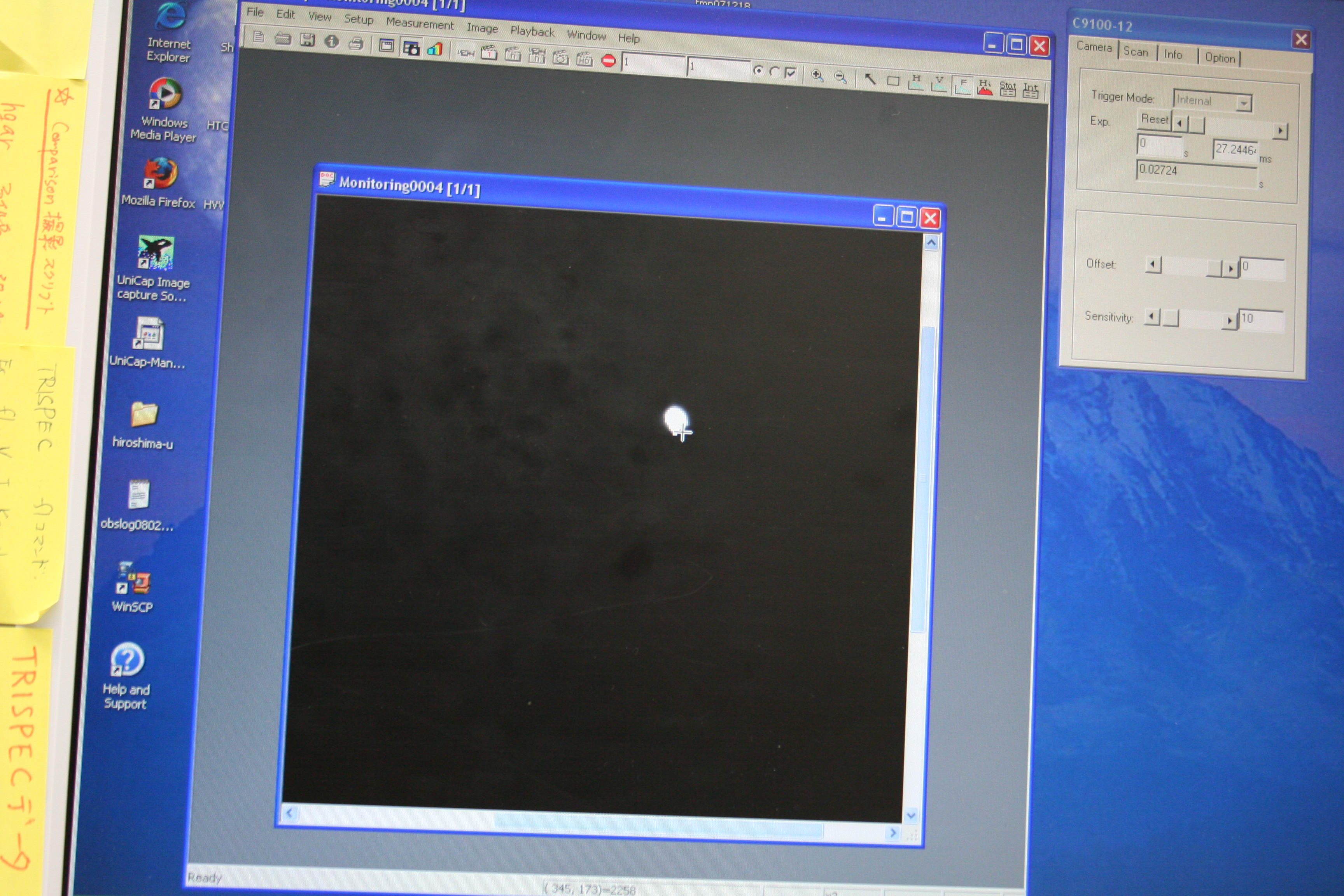
Task: Open the colorful LUT bar-chart icon
Action: pyautogui.click(x=436, y=49)
